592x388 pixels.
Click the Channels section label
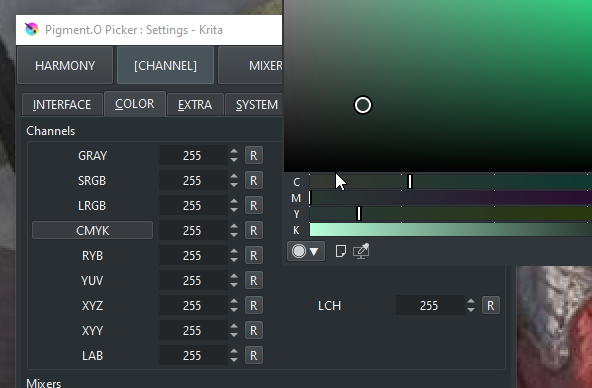[51, 131]
